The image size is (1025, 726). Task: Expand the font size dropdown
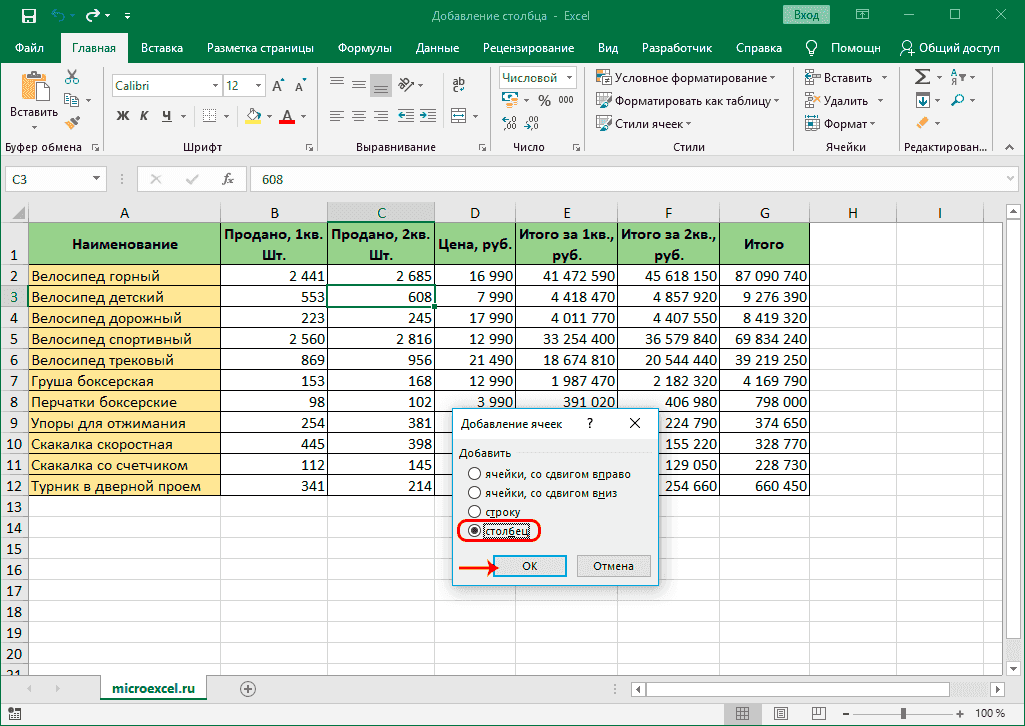[259, 86]
